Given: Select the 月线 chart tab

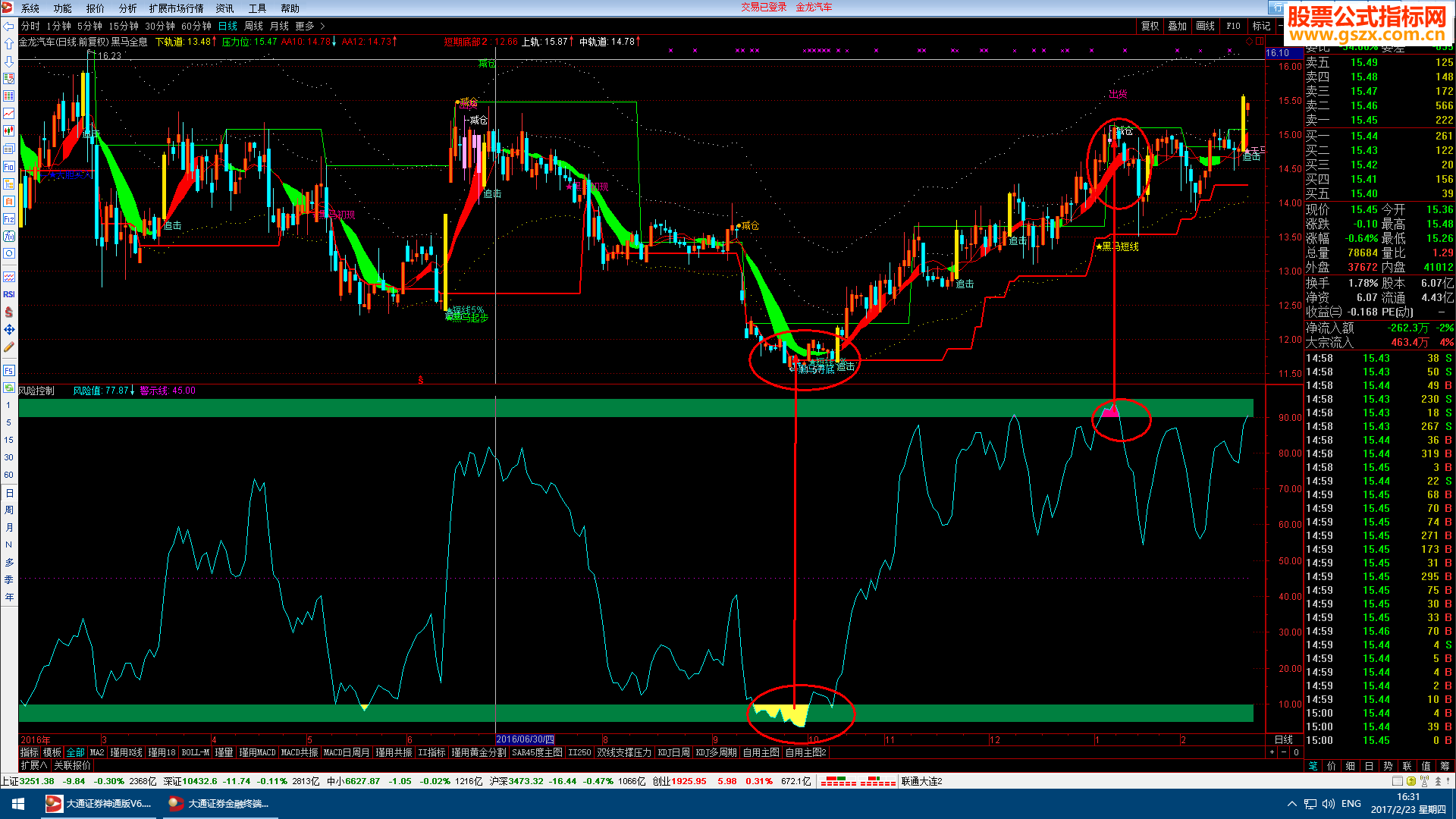Looking at the screenshot, I should pyautogui.click(x=279, y=26).
